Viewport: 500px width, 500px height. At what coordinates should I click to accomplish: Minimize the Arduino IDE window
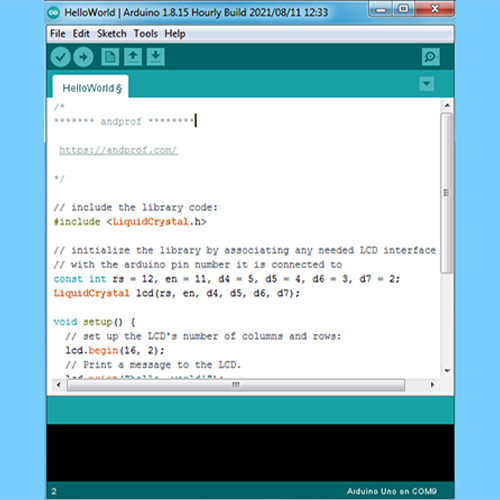click(381, 9)
